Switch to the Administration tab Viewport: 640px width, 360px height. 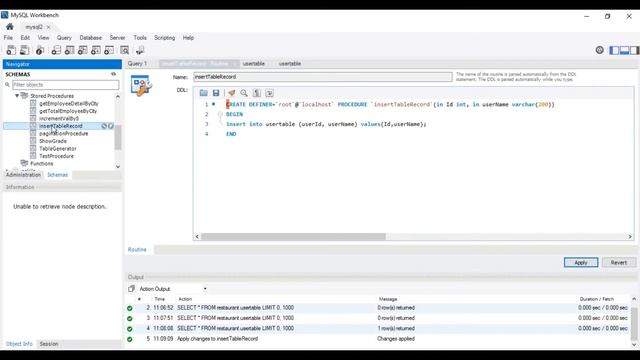coord(23,175)
